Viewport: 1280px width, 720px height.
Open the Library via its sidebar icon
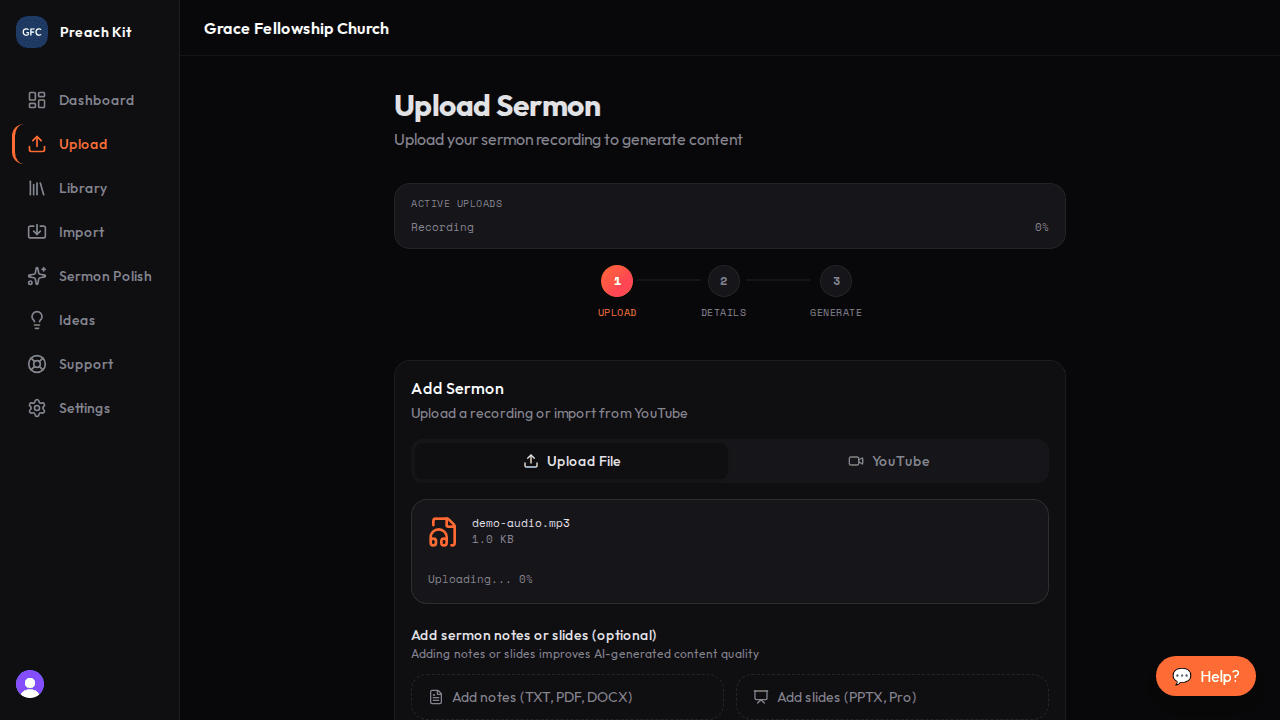[37, 188]
